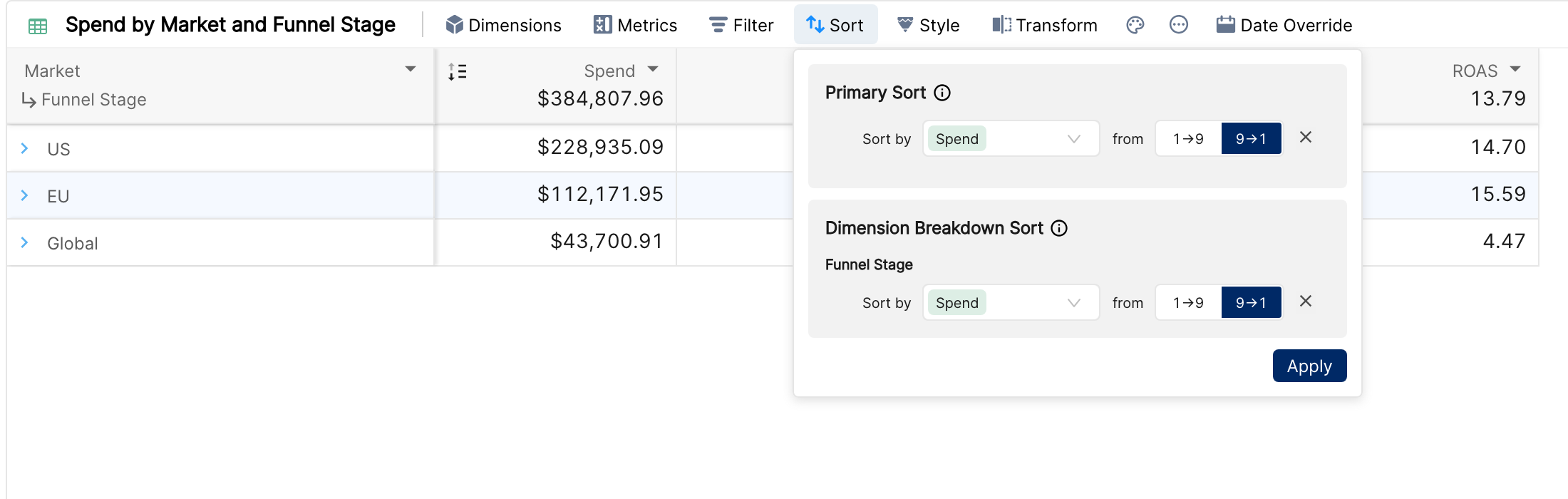Viewport: 1568px width, 499px height.
Task: Open the Dimensions menu
Action: (503, 25)
